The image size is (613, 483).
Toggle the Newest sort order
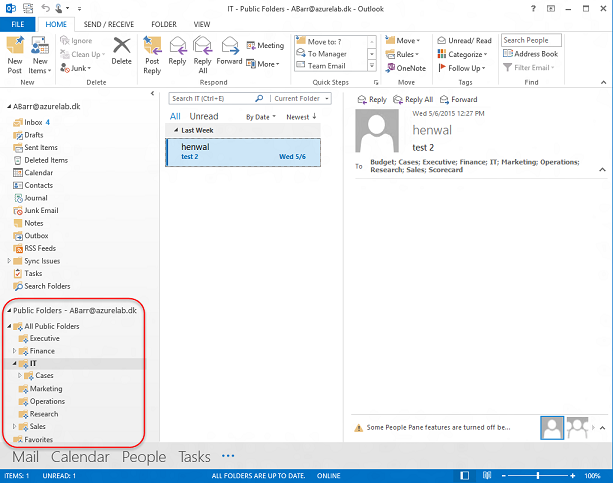[301, 117]
